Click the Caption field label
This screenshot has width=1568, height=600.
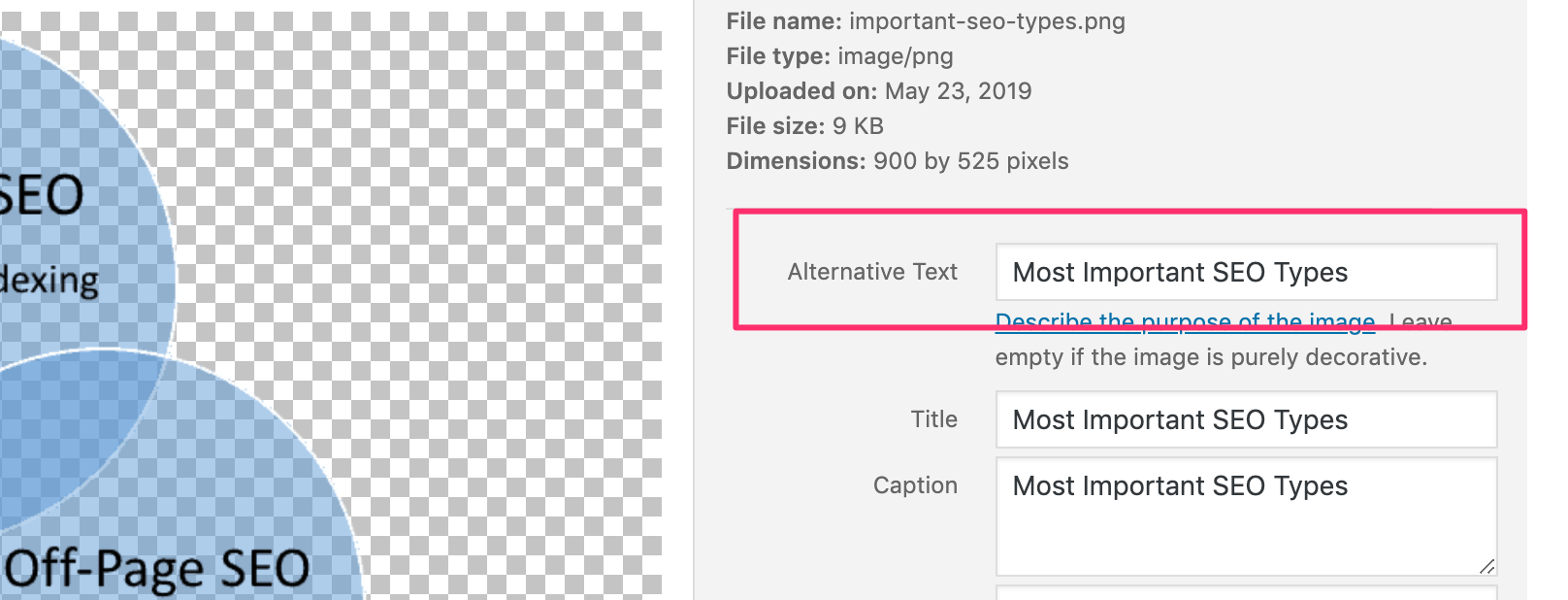914,485
